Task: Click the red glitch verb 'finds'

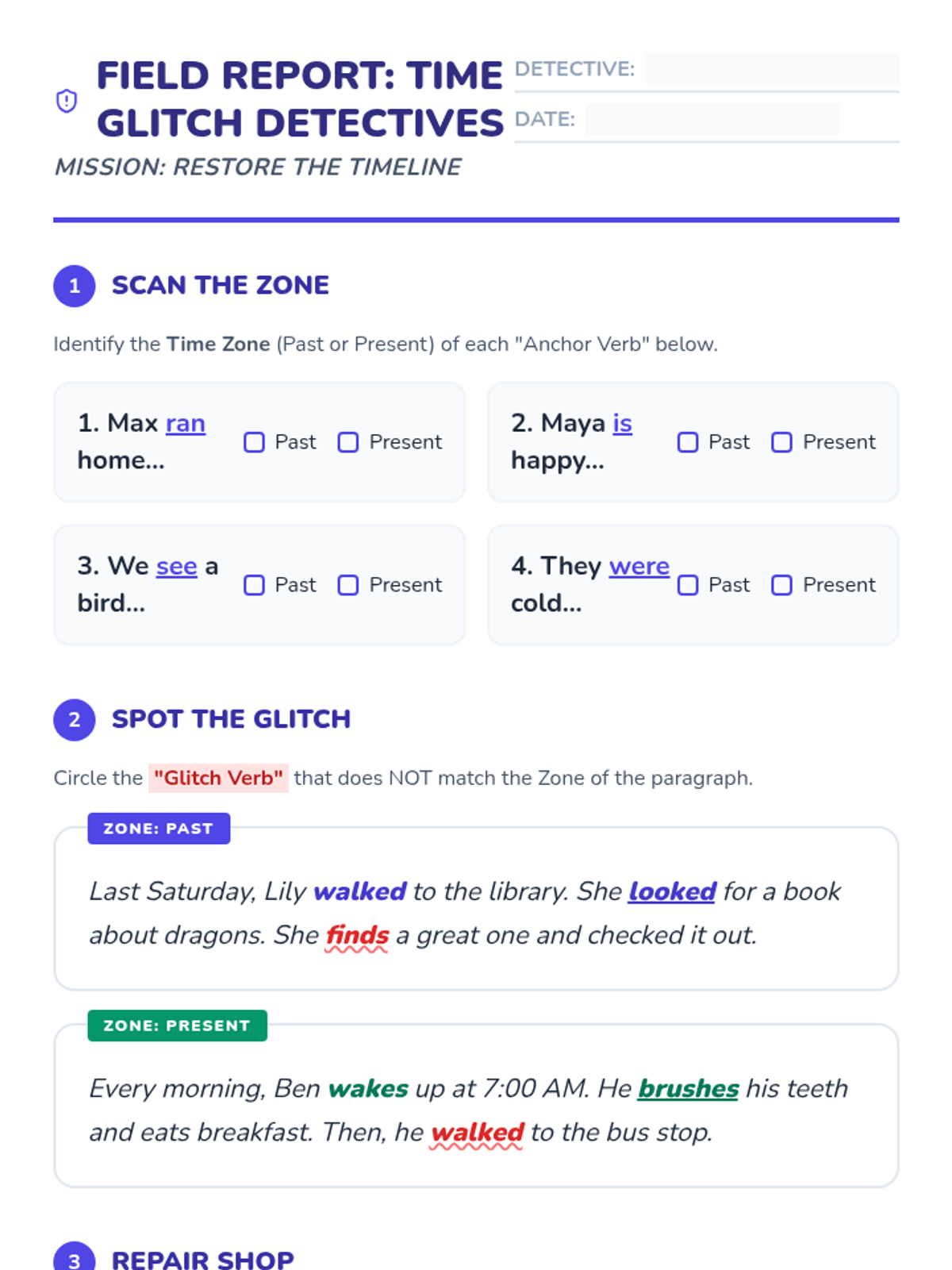Action: tap(357, 935)
